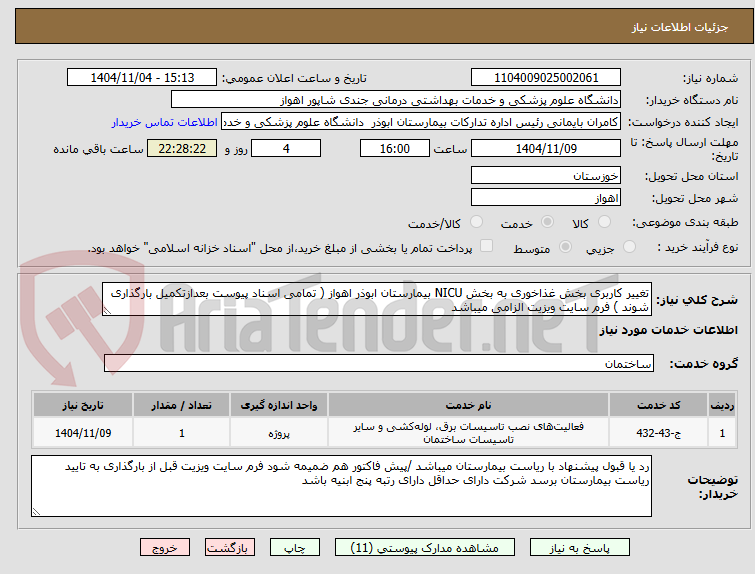Click the واحد اندازه گیری column header
755x574 pixels.
coord(279,405)
